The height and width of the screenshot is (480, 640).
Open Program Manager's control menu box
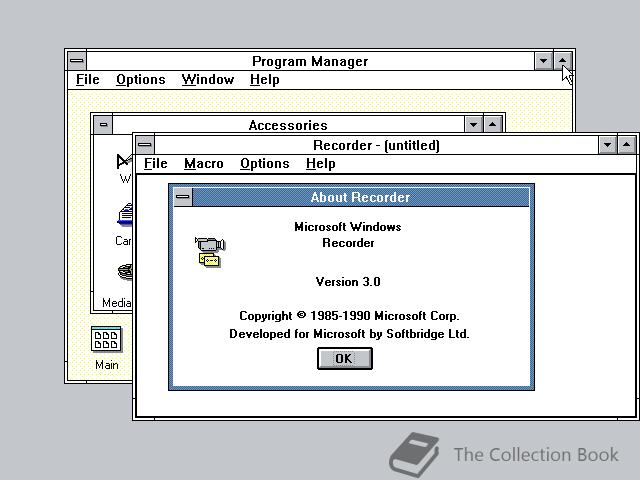(77, 61)
